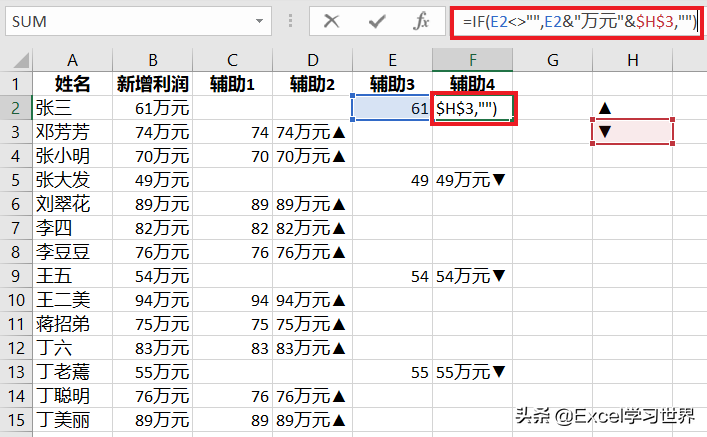Click cell C7 showing 82
The width and height of the screenshot is (707, 437).
pyautogui.click(x=232, y=228)
